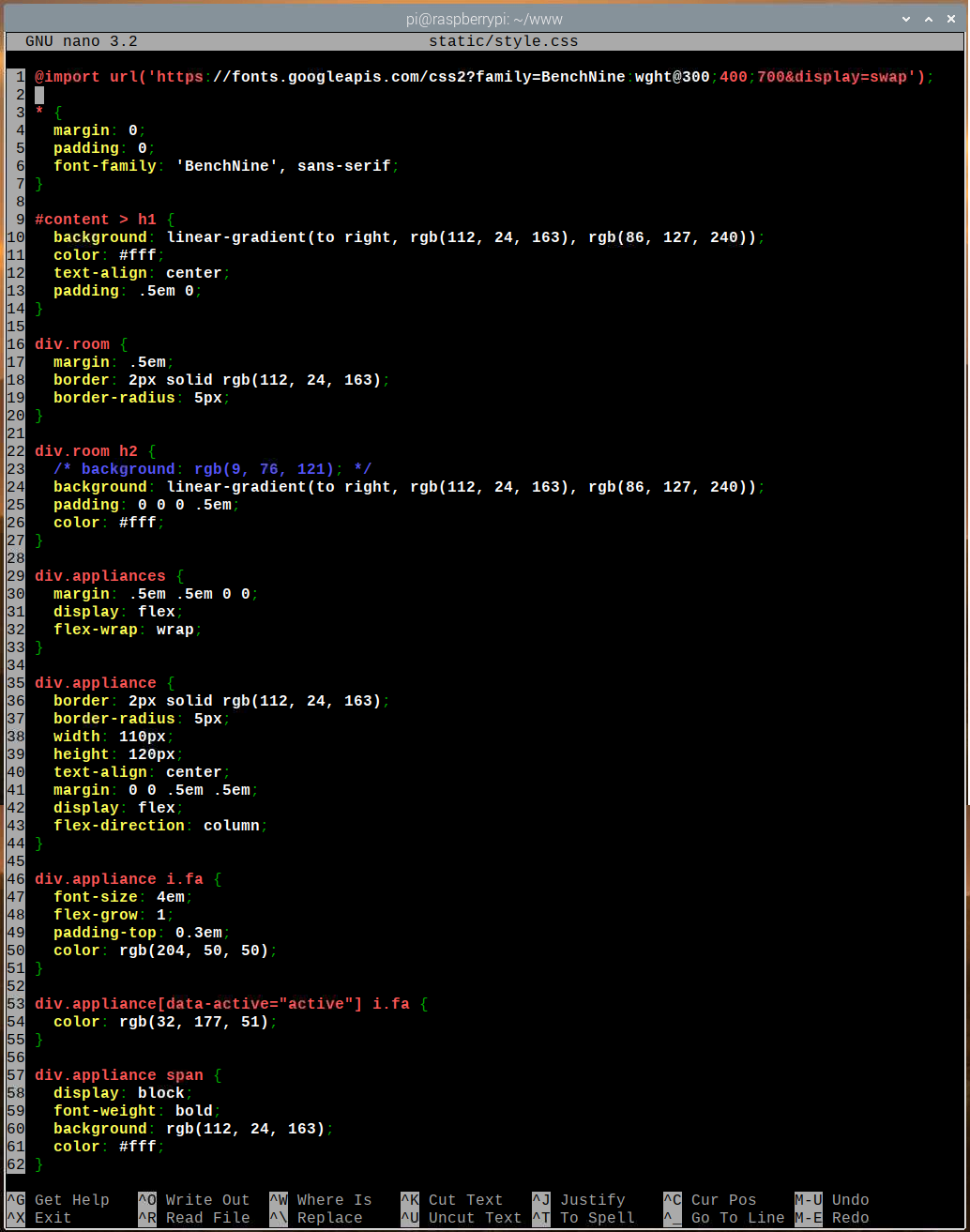This screenshot has width=970, height=1232.
Task: Click 'padding: 0 0 0 .5em' line
Action: [x=147, y=505]
